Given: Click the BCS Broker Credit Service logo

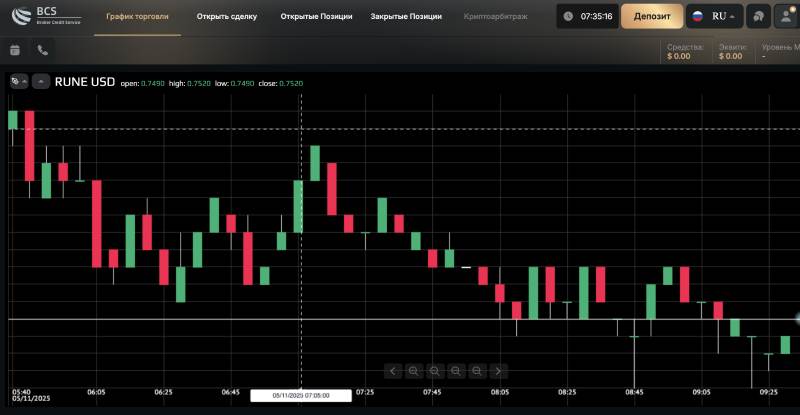Looking at the screenshot, I should (x=45, y=16).
